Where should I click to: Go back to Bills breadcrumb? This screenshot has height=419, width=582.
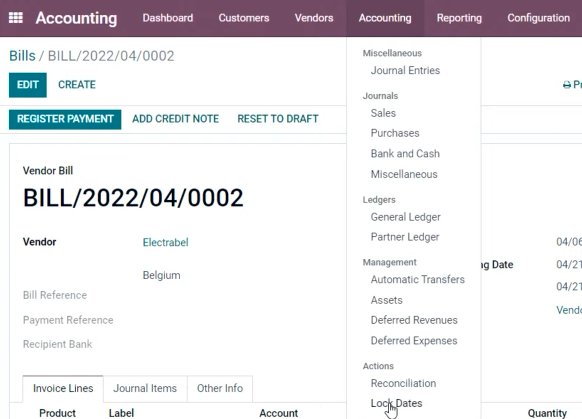click(22, 56)
